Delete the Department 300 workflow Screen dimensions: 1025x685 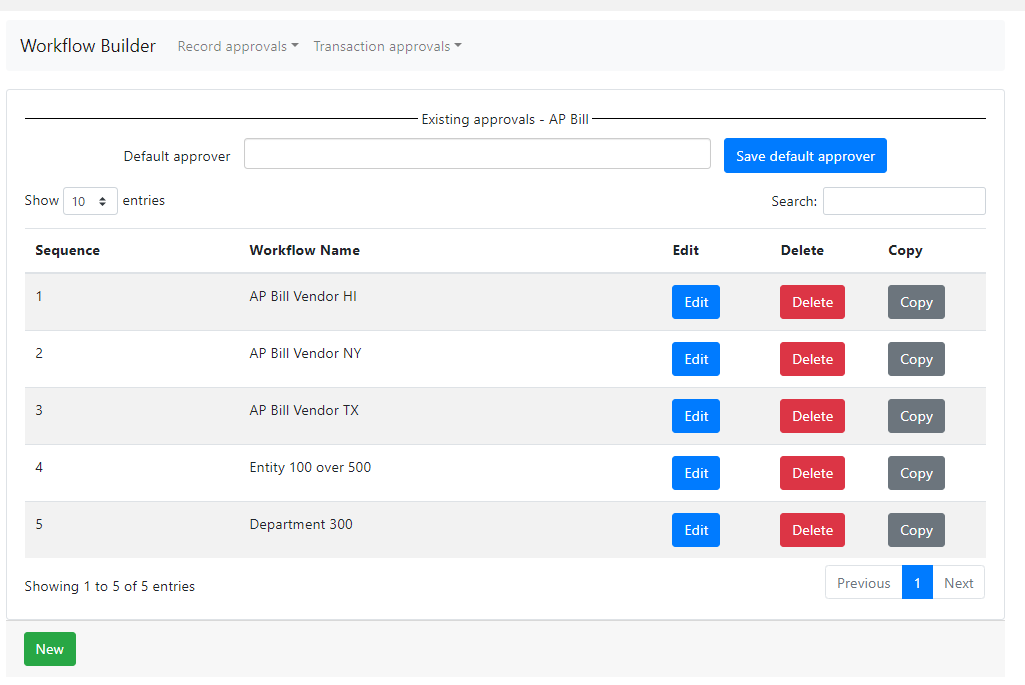(812, 530)
